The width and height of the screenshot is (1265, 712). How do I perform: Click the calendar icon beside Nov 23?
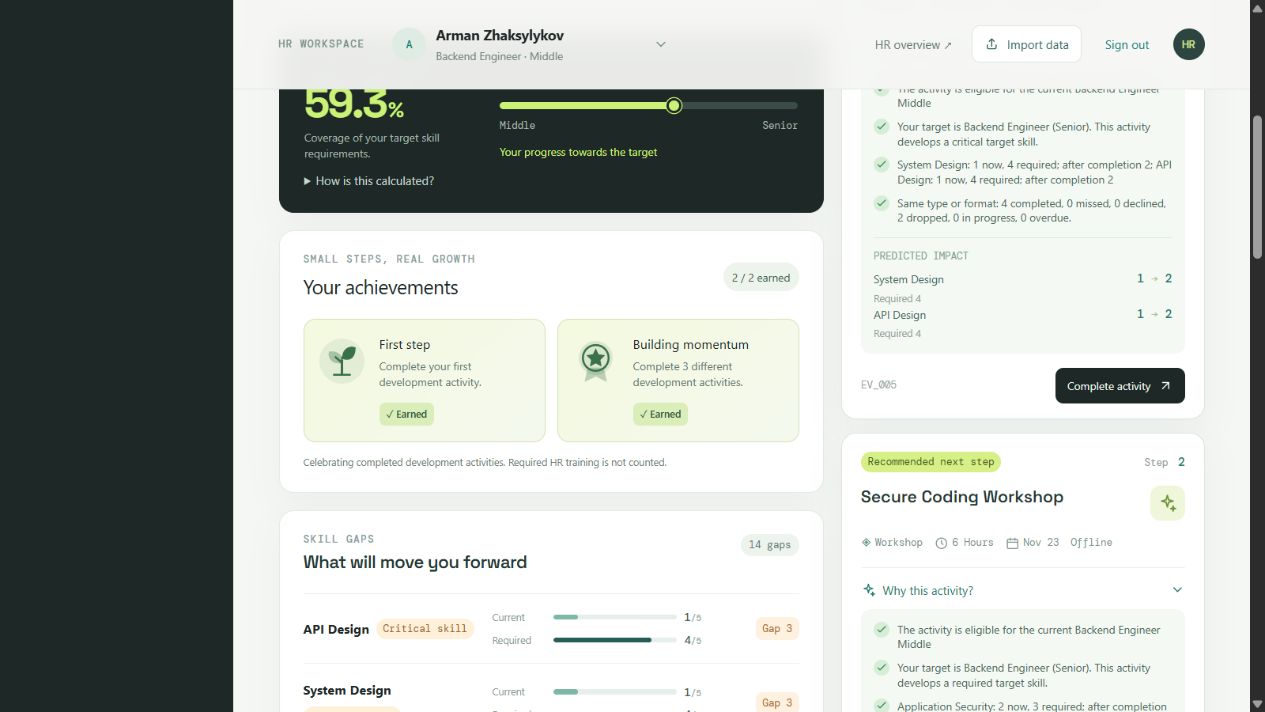1012,543
